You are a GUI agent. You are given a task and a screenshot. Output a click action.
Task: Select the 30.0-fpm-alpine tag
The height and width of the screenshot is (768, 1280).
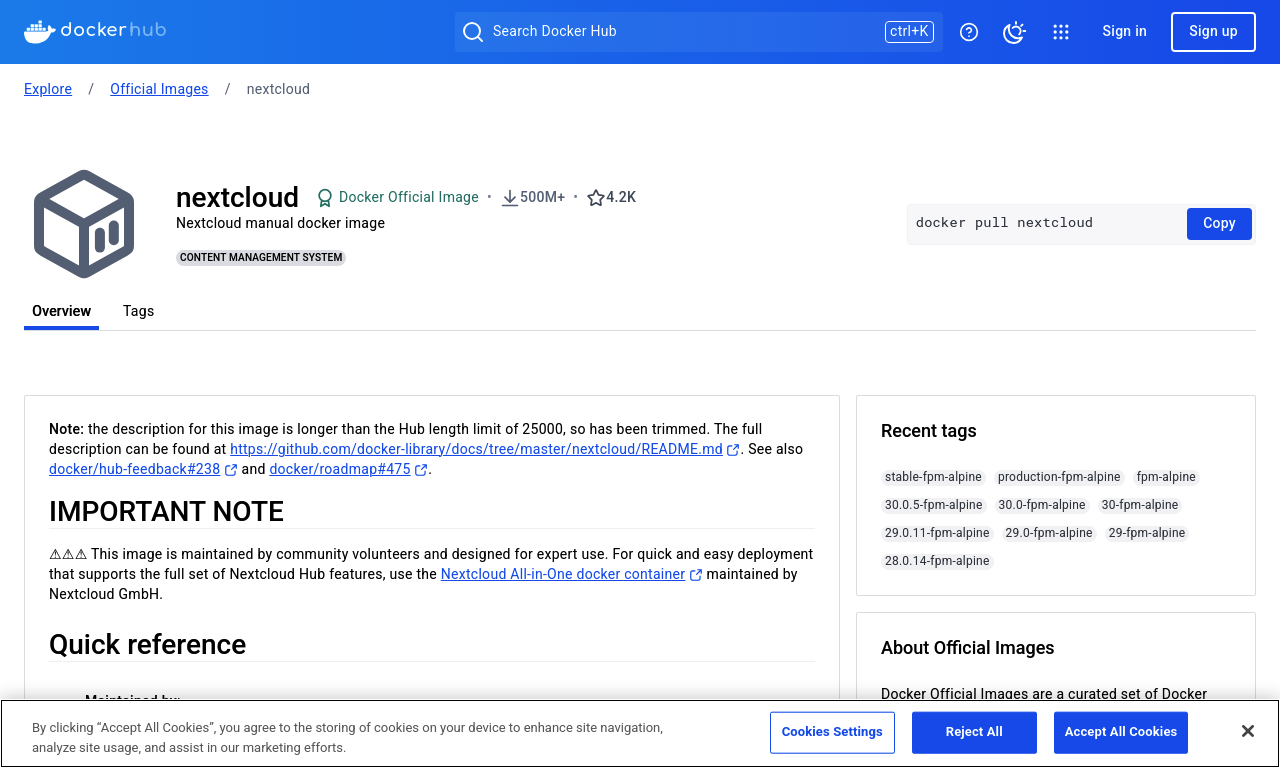coord(1042,505)
